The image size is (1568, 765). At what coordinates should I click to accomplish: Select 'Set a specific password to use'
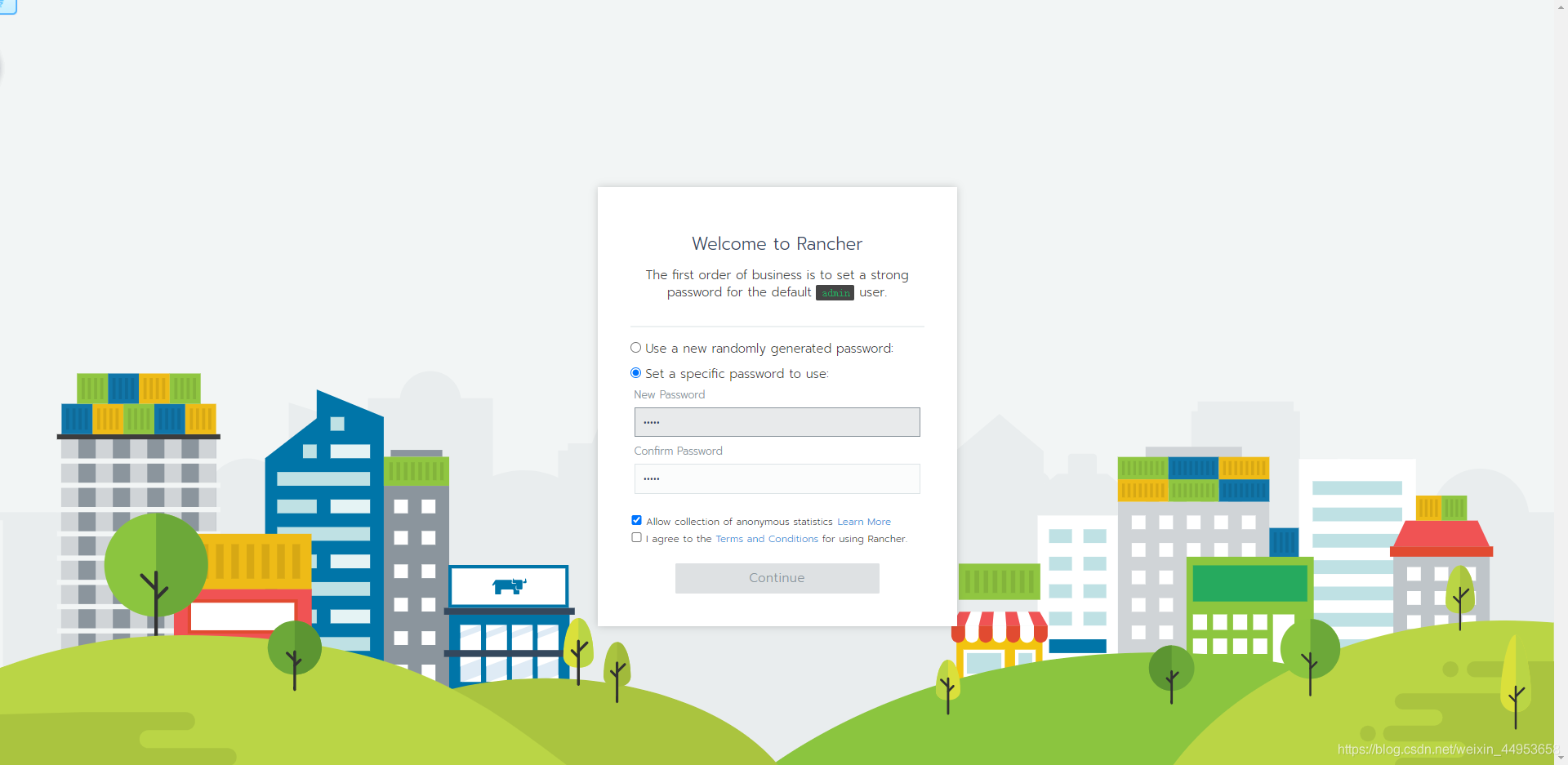pyautogui.click(x=635, y=373)
